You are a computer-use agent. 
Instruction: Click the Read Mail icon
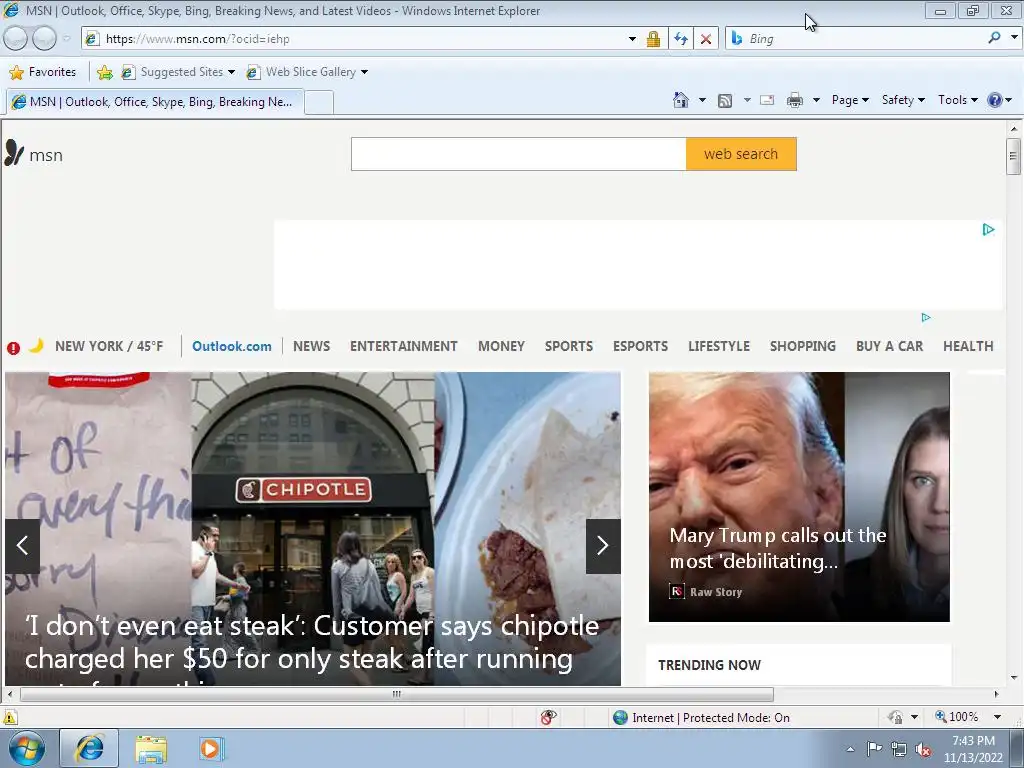[767, 101]
